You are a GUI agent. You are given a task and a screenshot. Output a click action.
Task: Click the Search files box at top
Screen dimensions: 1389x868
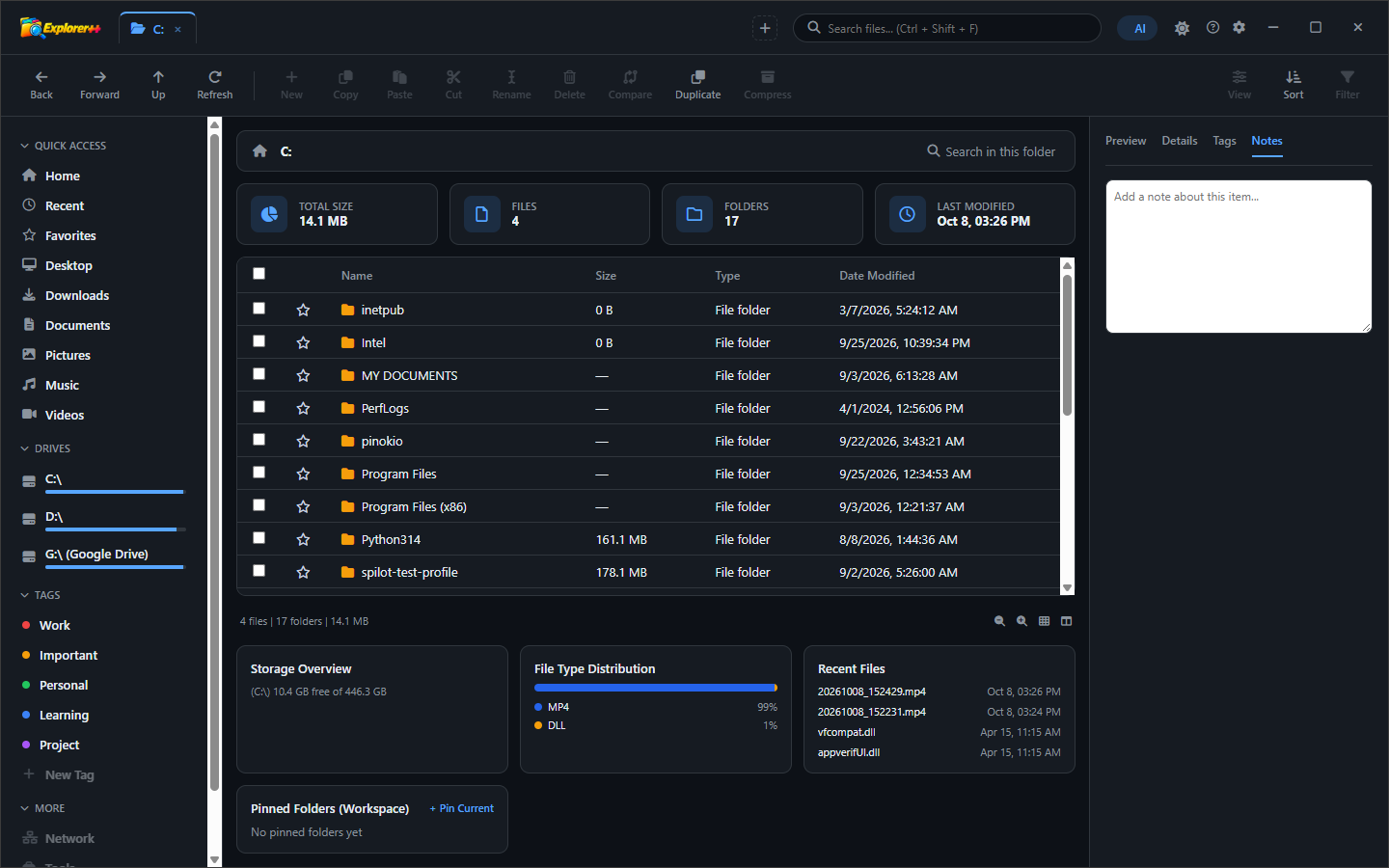point(946,28)
